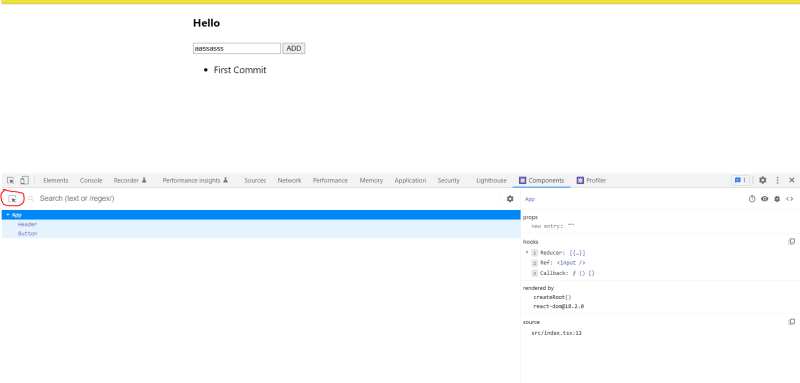
Task: Inspect matching DOM element eye icon
Action: pyautogui.click(x=764, y=199)
